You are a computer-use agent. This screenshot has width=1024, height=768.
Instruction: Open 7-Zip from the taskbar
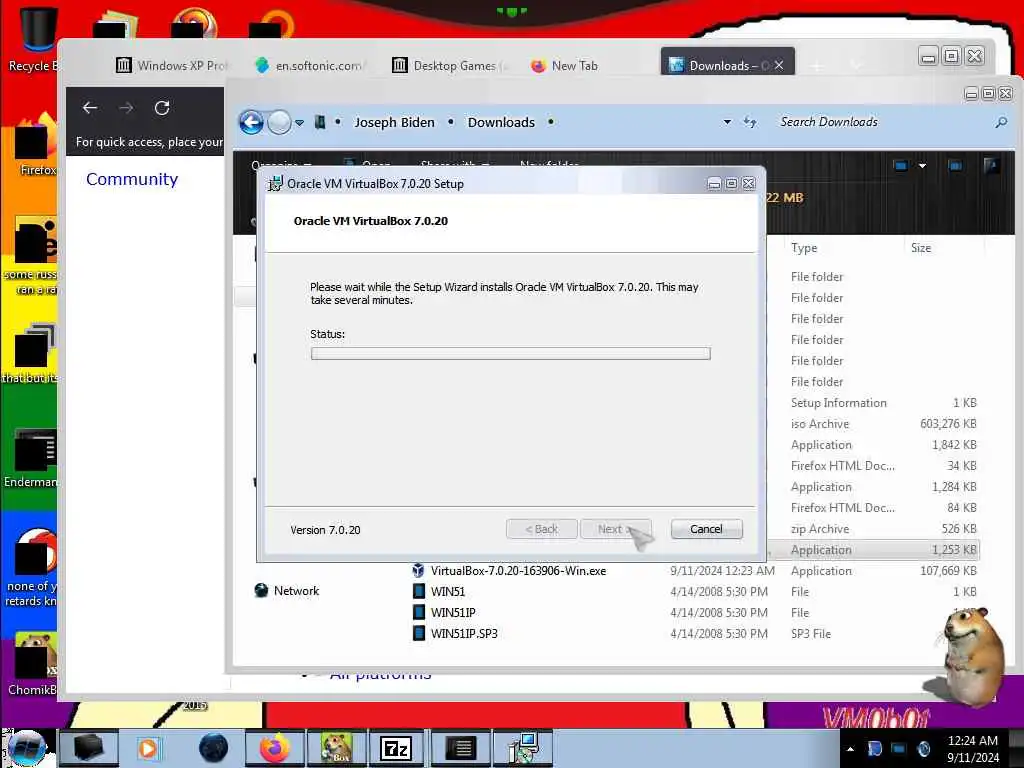coord(396,748)
